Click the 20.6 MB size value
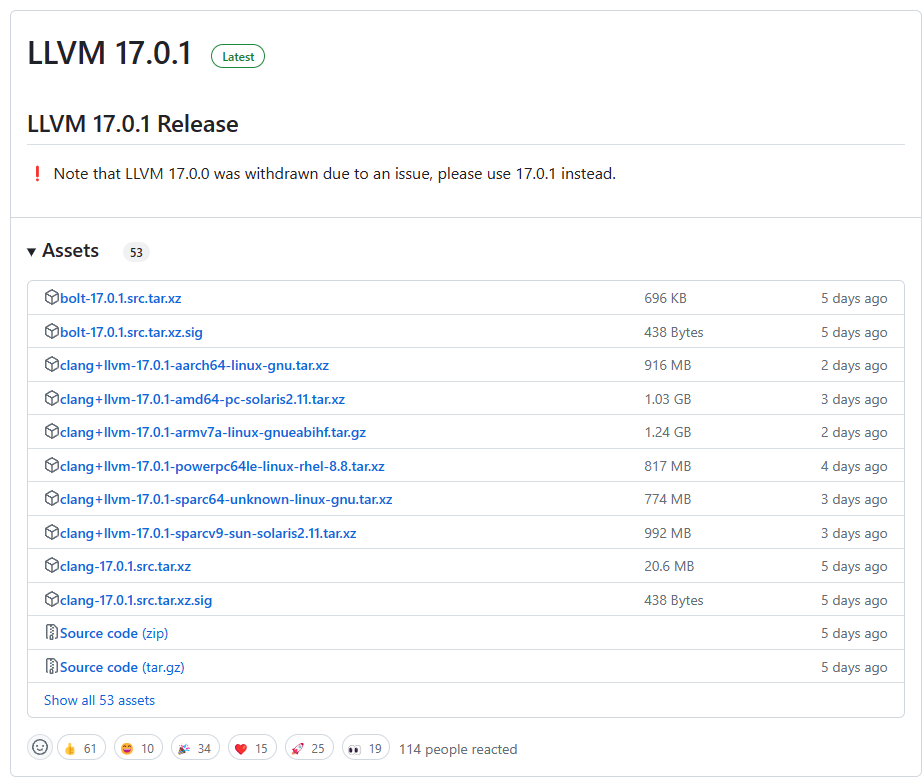The image size is (923, 784). pyautogui.click(x=669, y=567)
